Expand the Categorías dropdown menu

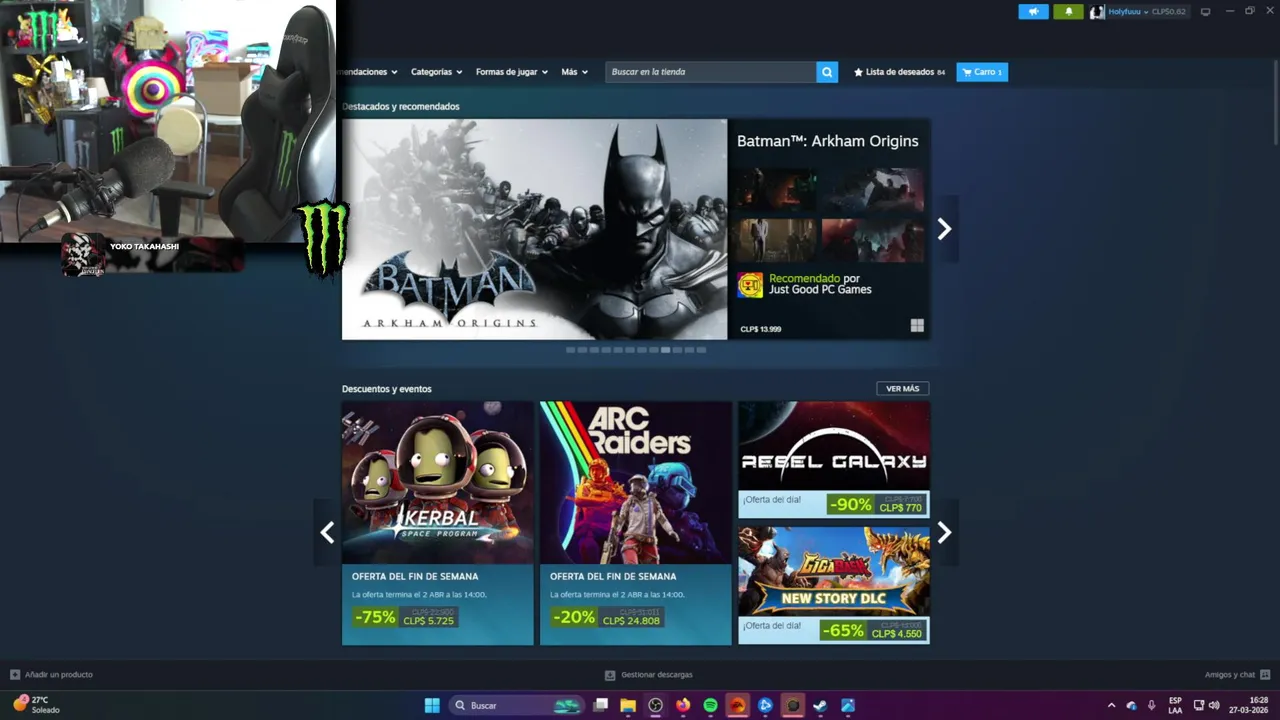[x=437, y=72]
